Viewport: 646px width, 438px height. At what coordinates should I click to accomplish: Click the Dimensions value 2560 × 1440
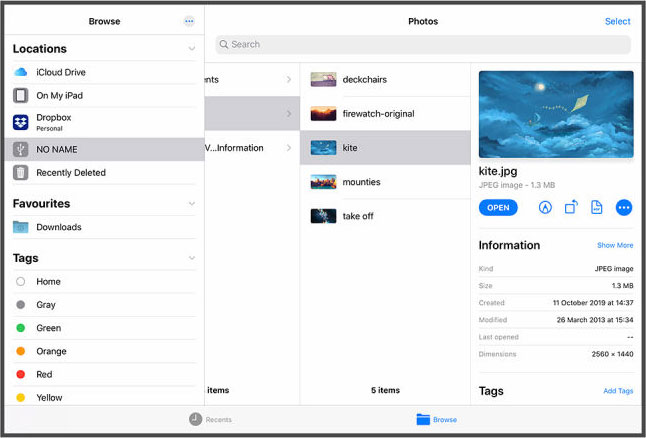pos(612,354)
